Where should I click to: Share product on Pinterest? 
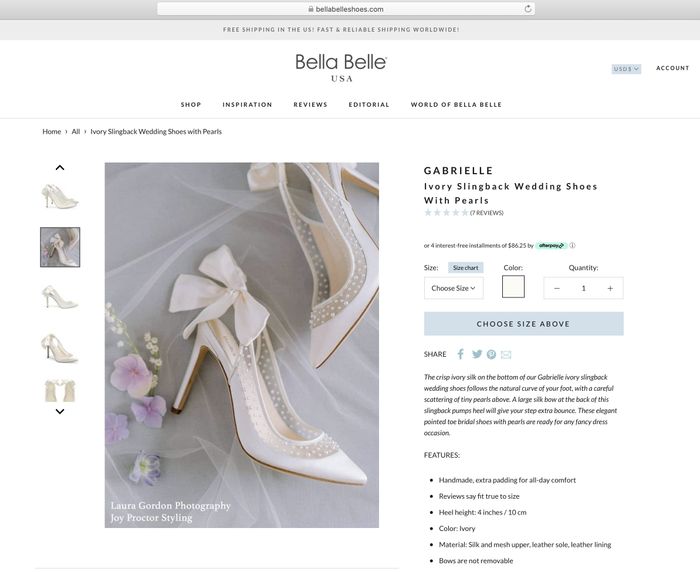(x=491, y=354)
